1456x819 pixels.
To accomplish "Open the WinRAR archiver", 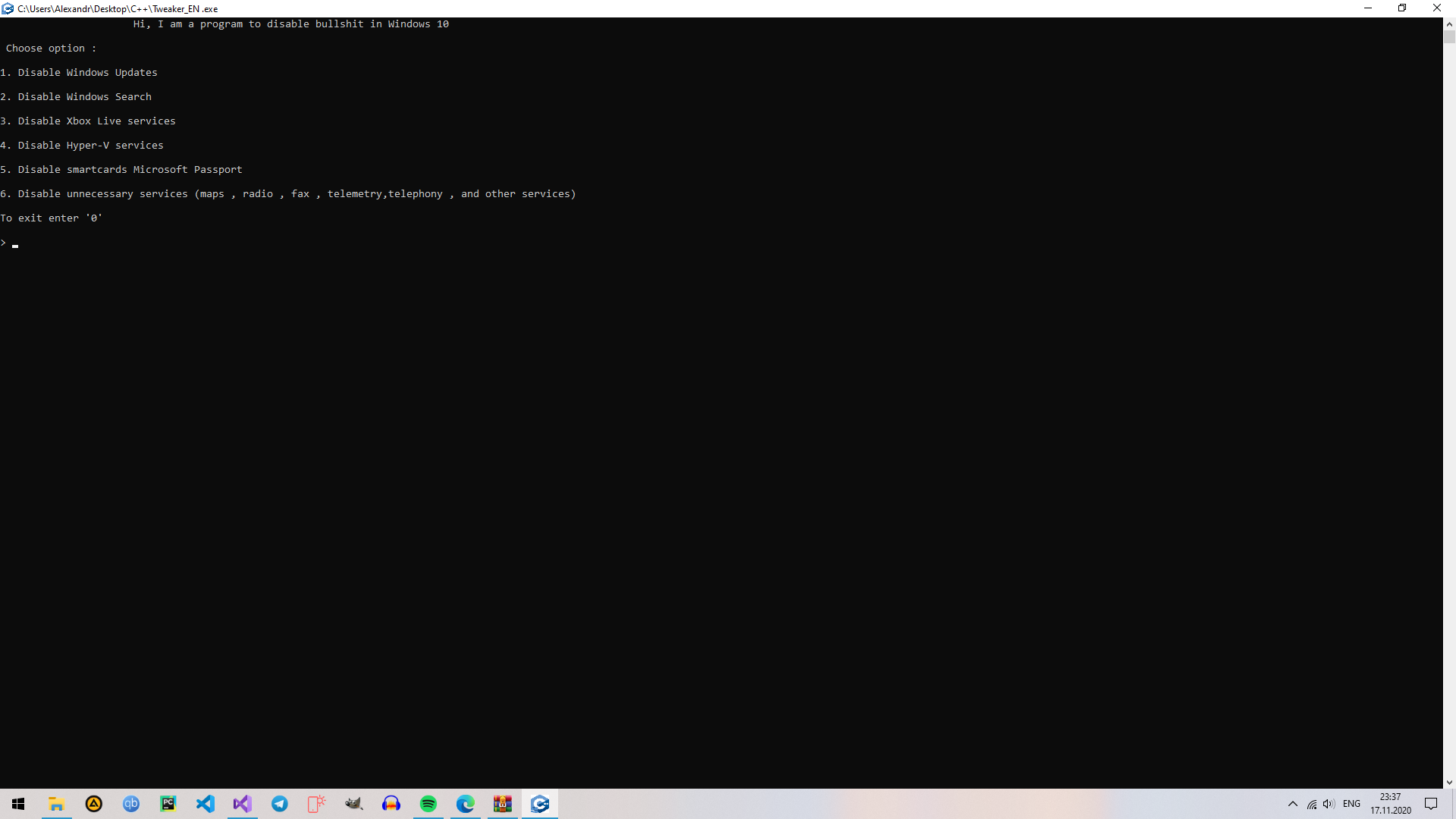I will coord(502,804).
